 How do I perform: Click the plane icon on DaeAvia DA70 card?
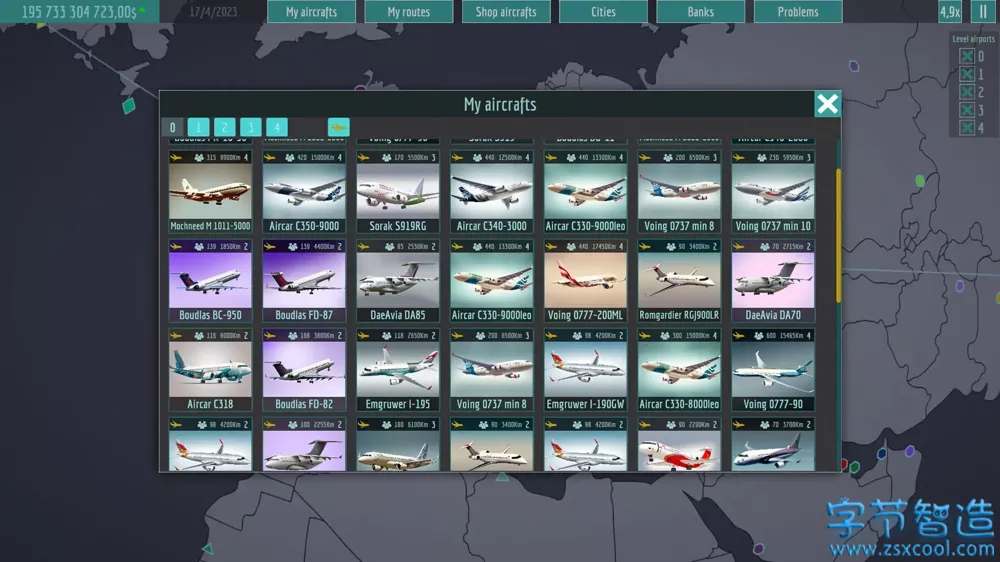pos(739,246)
